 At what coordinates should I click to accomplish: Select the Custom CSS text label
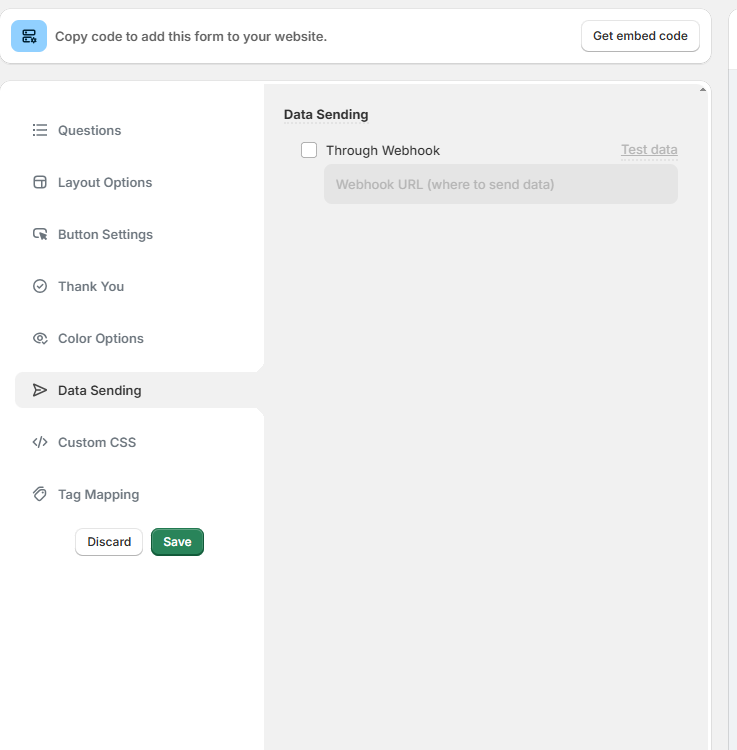coord(97,442)
